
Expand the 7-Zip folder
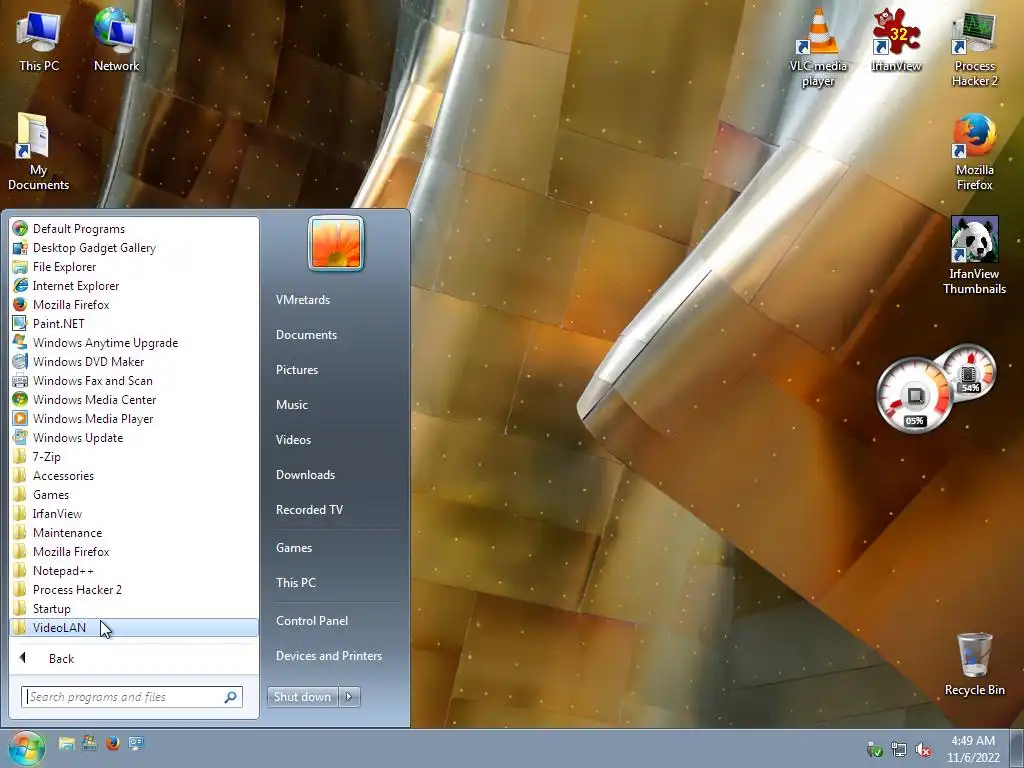click(134, 456)
